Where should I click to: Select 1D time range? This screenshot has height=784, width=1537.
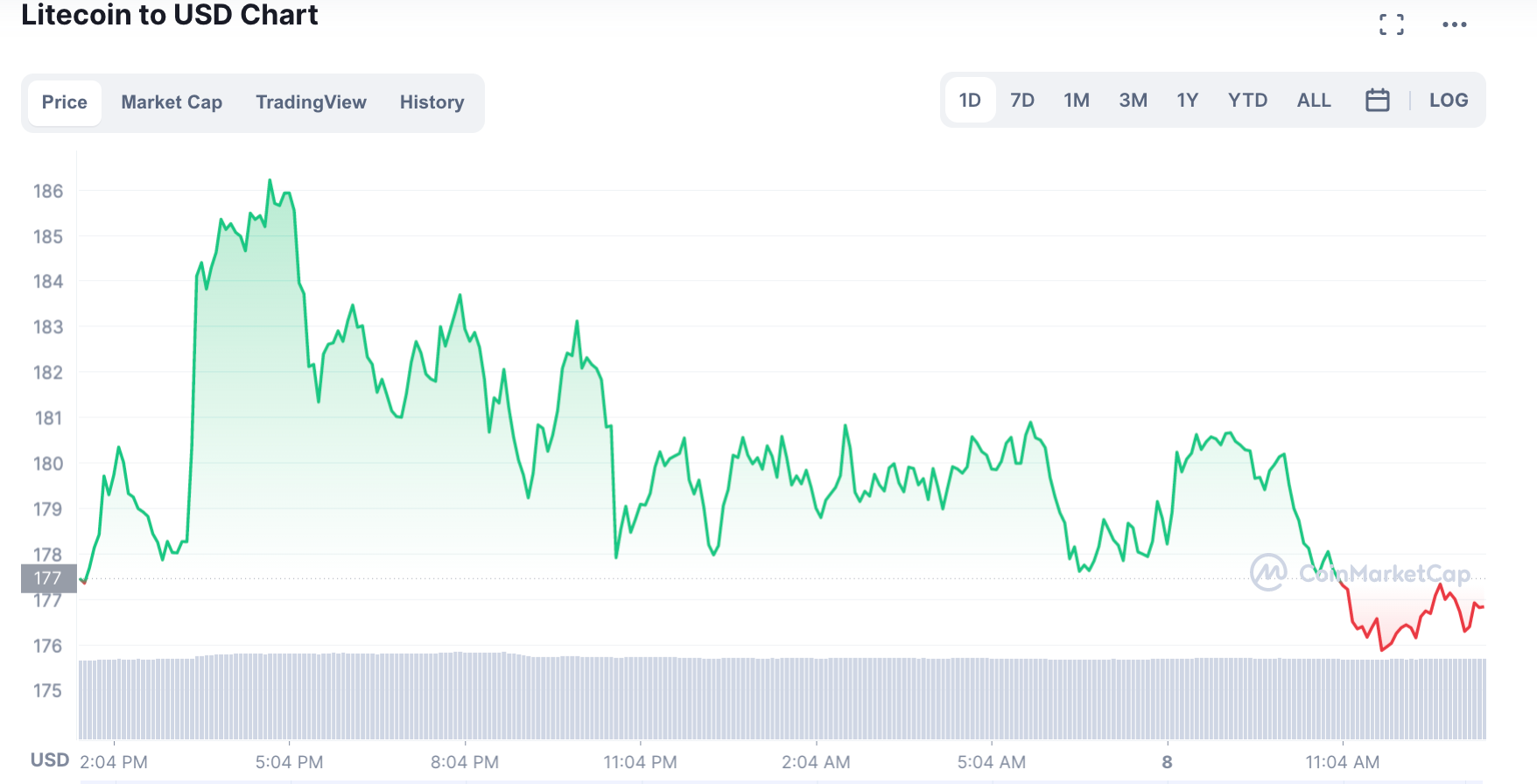pyautogui.click(x=970, y=100)
